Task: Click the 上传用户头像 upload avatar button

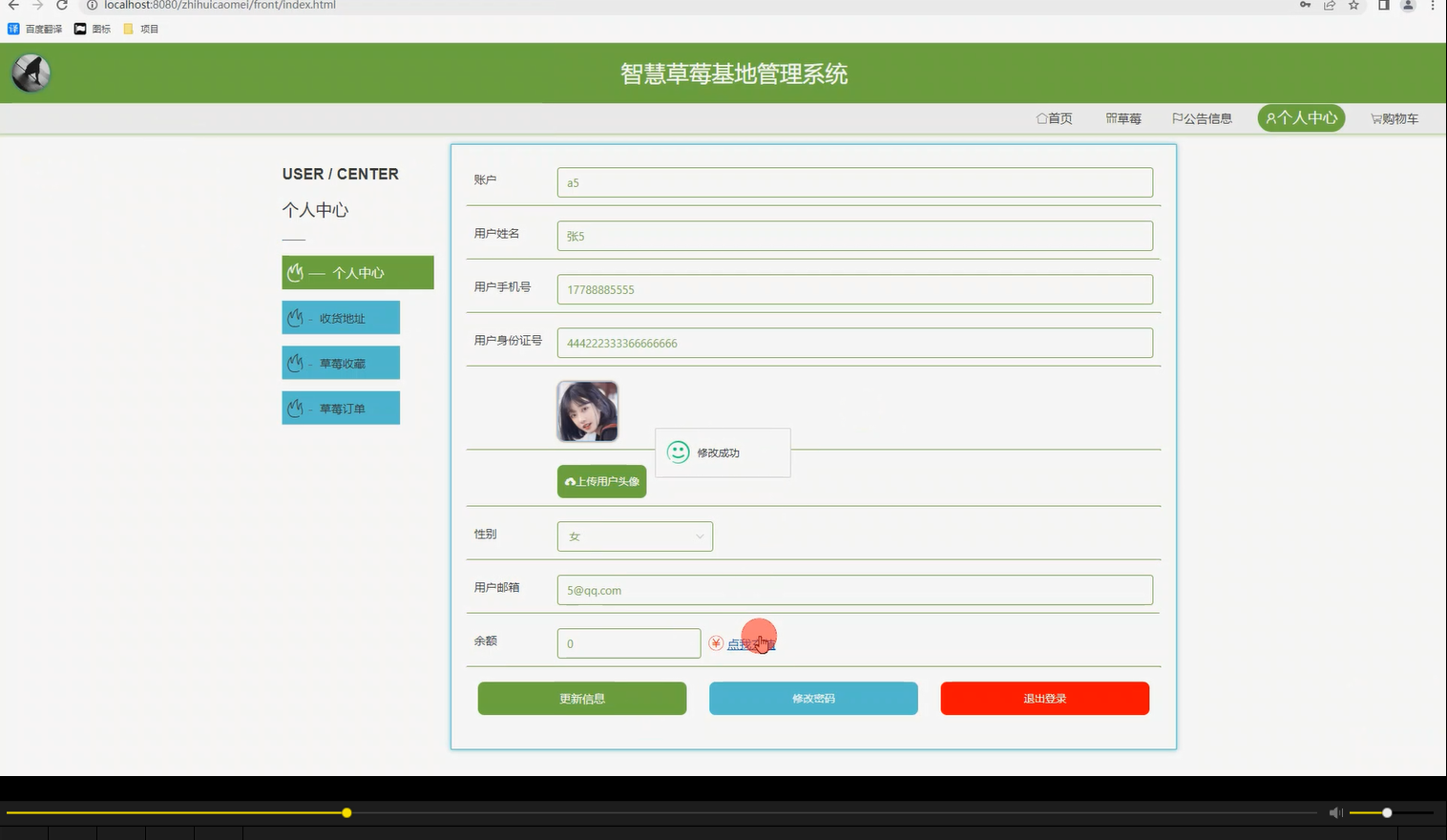Action: tap(601, 481)
